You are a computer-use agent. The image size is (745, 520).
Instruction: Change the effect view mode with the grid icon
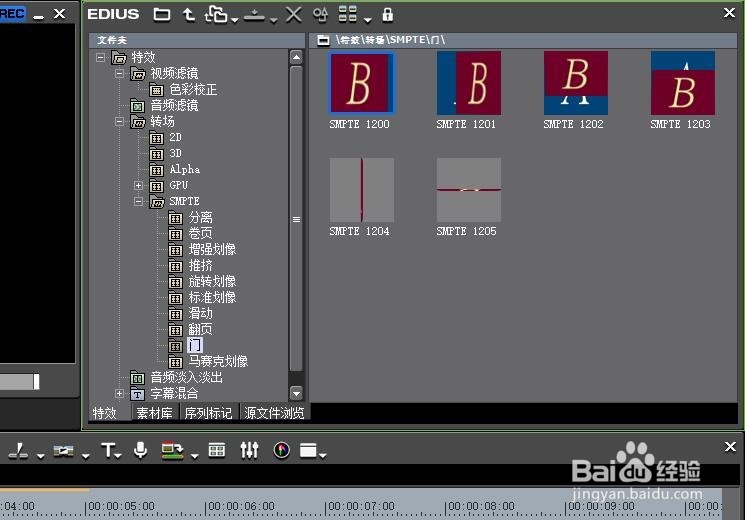tap(347, 14)
